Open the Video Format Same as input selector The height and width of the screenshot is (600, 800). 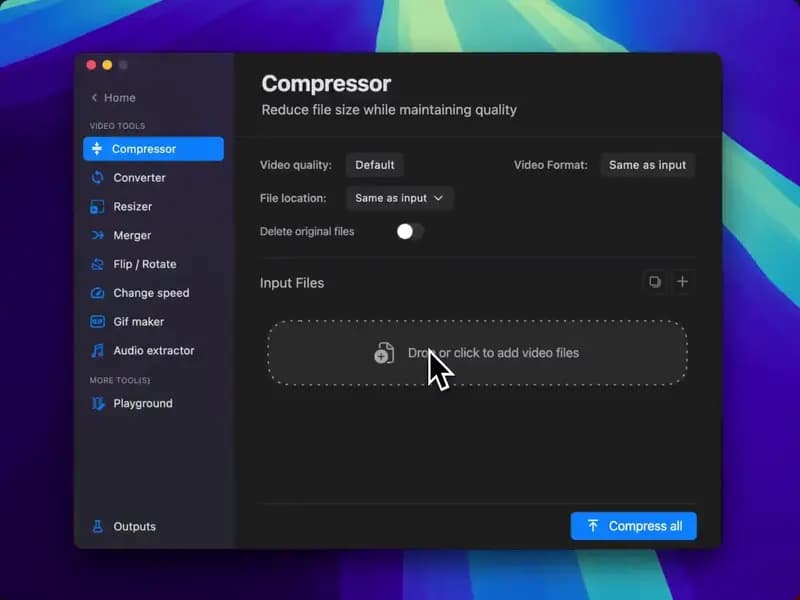click(x=647, y=165)
